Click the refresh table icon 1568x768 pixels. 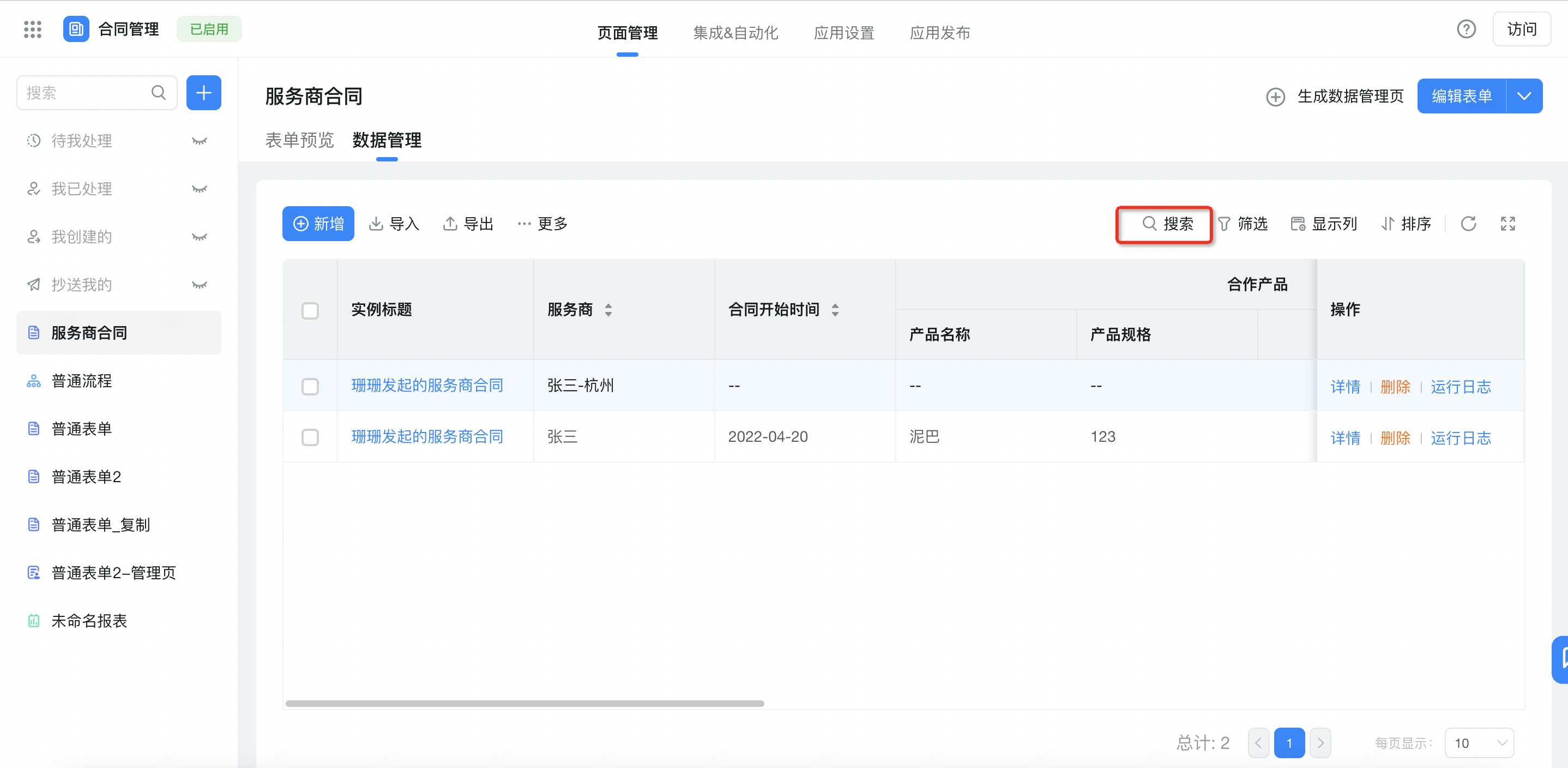(x=1468, y=224)
